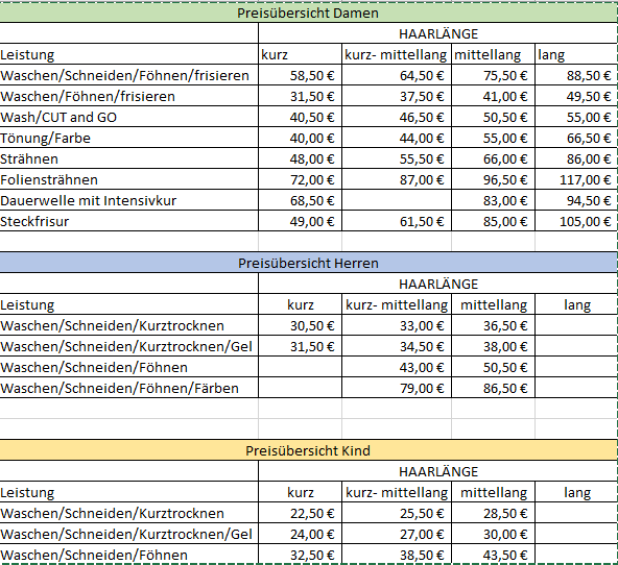The width and height of the screenshot is (618, 565).
Task: Click the green "Preisübersicht Damen" header cell
Action: coord(308,13)
